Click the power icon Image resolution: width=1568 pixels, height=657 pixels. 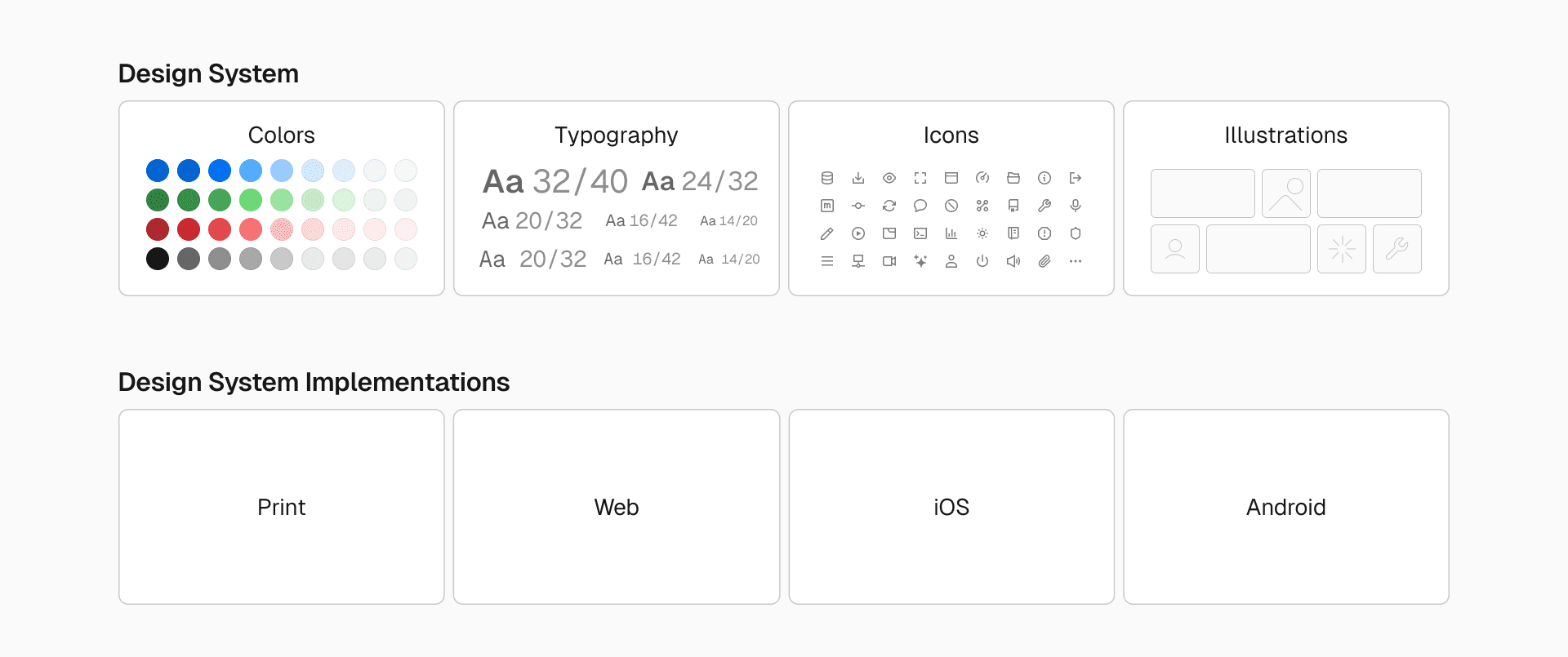coord(982,261)
